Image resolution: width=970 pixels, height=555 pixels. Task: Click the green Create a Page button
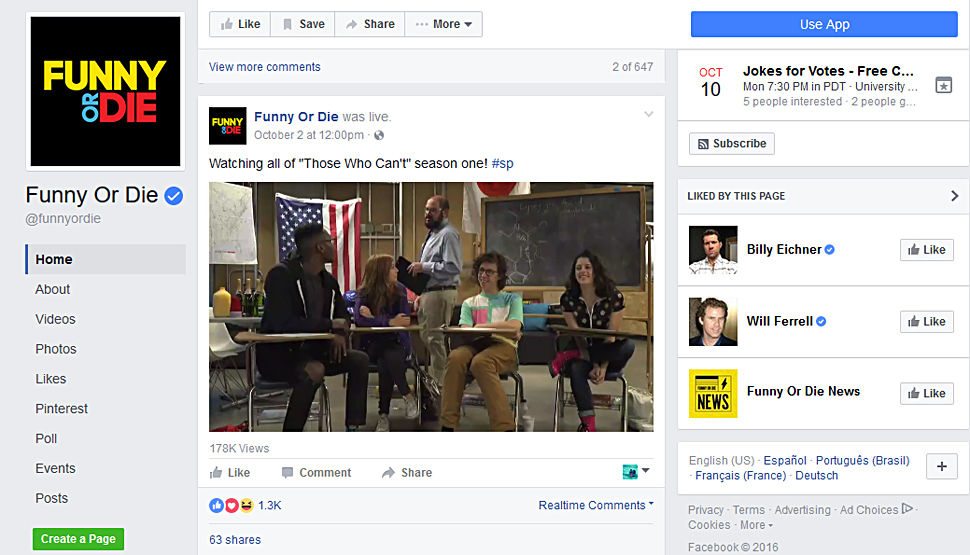coord(79,539)
